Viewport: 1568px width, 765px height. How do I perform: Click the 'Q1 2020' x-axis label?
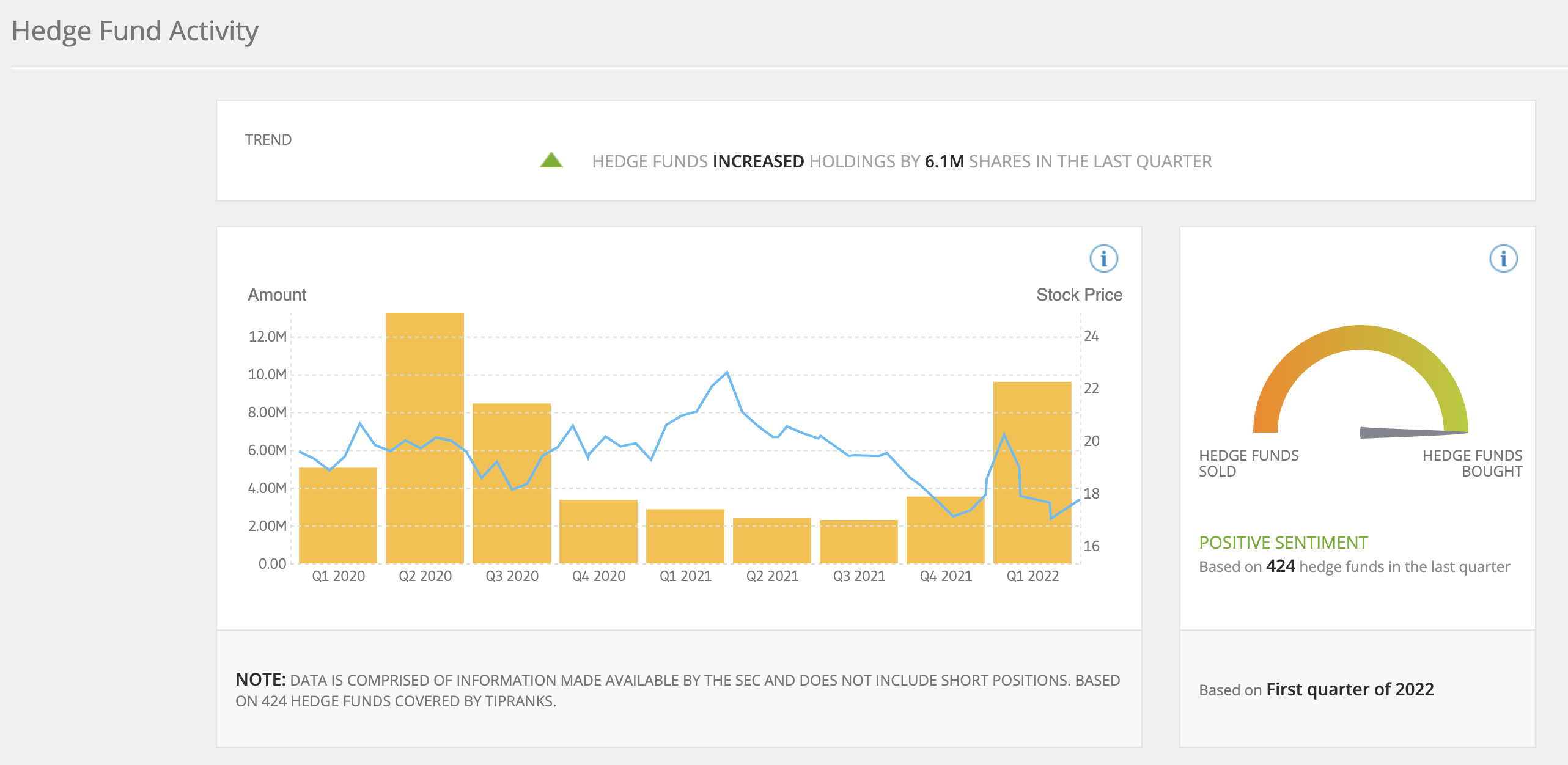(x=338, y=576)
